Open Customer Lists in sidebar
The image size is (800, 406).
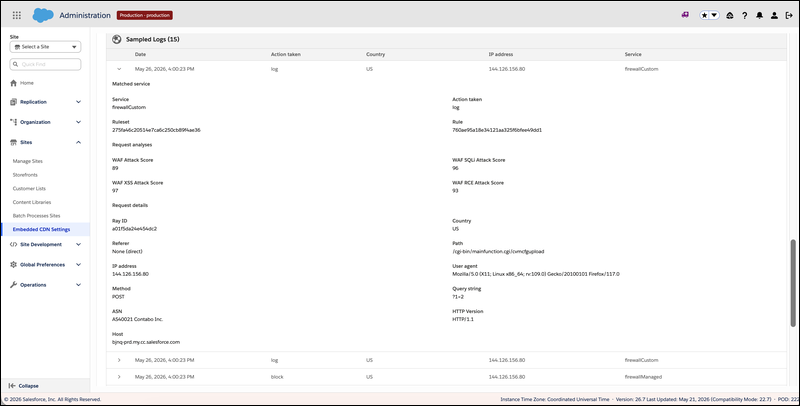pyautogui.click(x=29, y=189)
